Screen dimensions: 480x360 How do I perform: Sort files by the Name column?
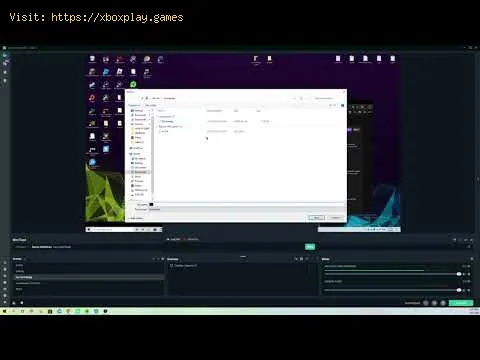point(161,111)
